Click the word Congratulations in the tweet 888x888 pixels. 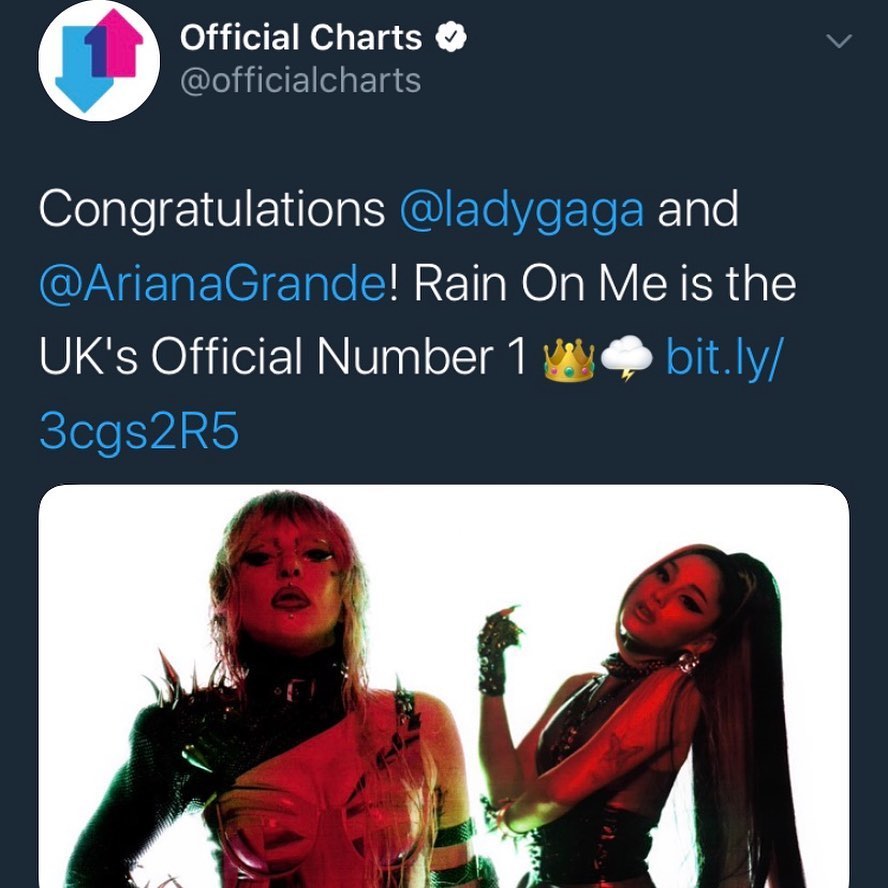[211, 210]
